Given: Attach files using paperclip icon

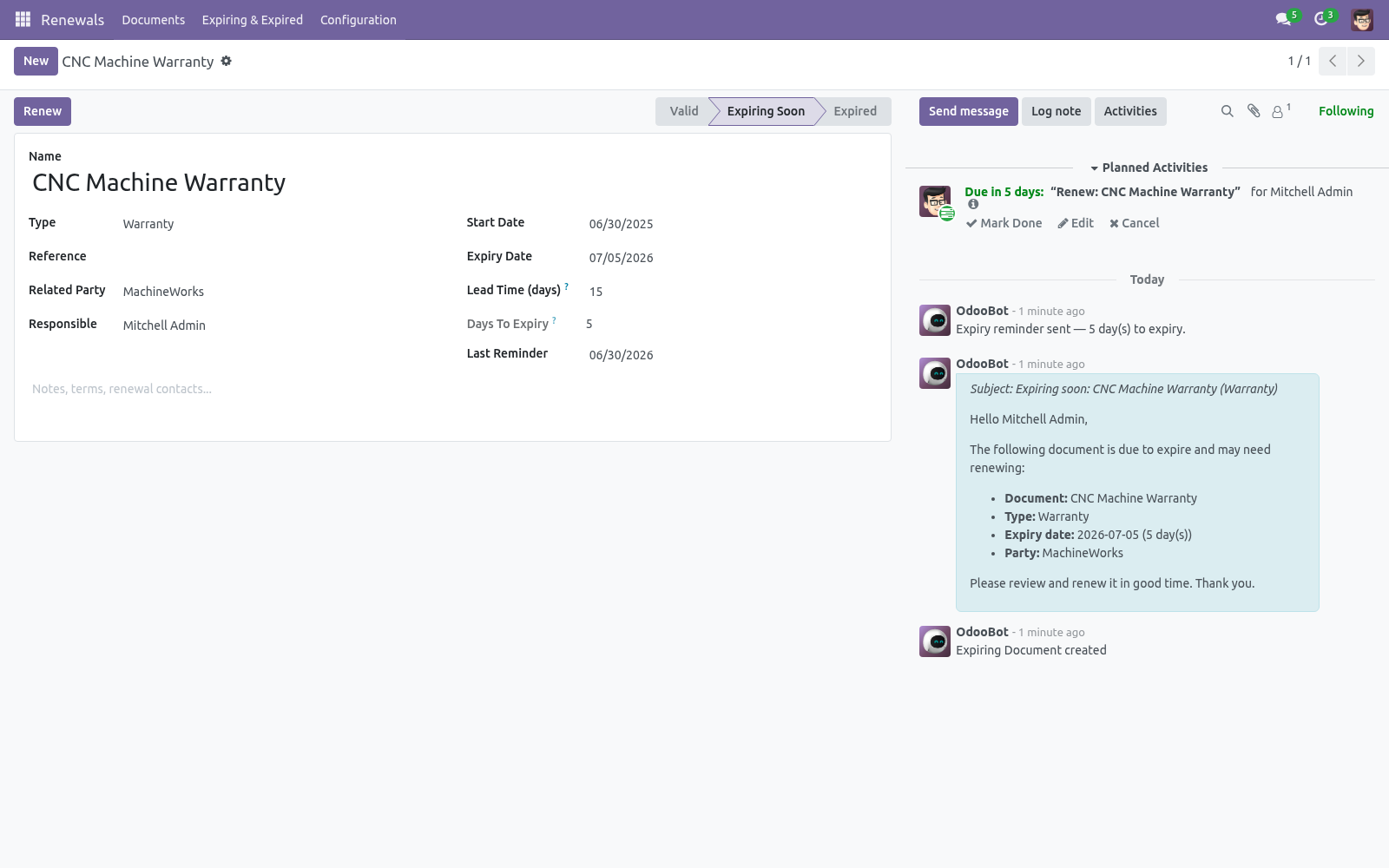Looking at the screenshot, I should pos(1254,111).
